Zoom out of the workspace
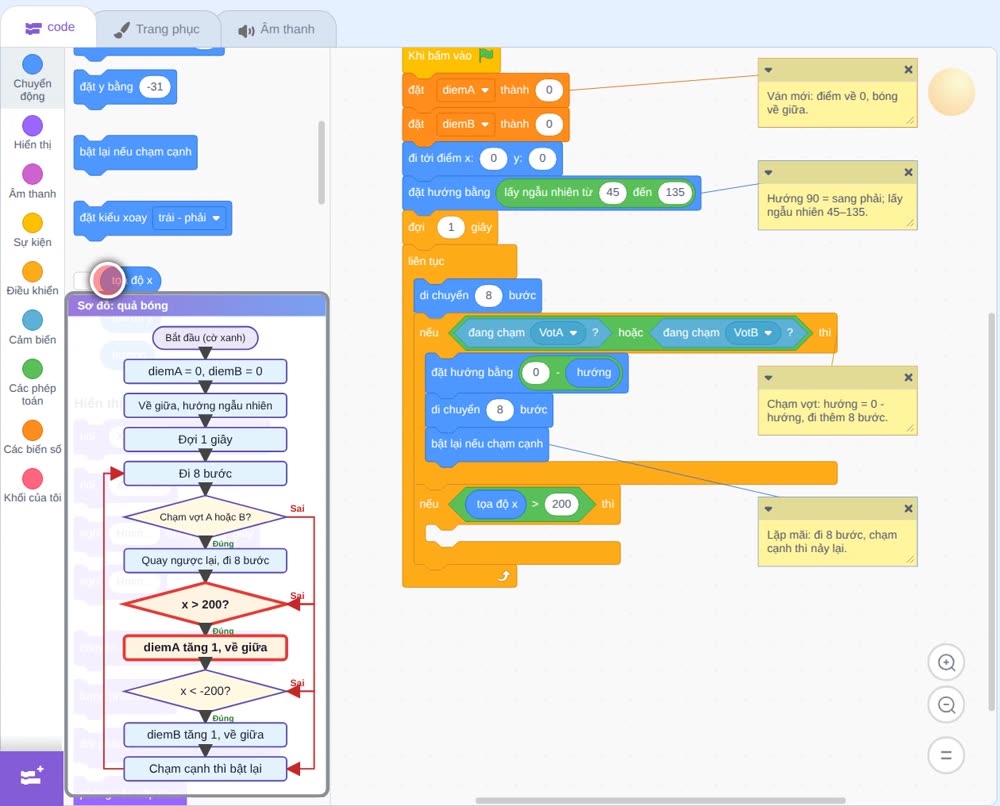The image size is (1000, 806). point(946,705)
